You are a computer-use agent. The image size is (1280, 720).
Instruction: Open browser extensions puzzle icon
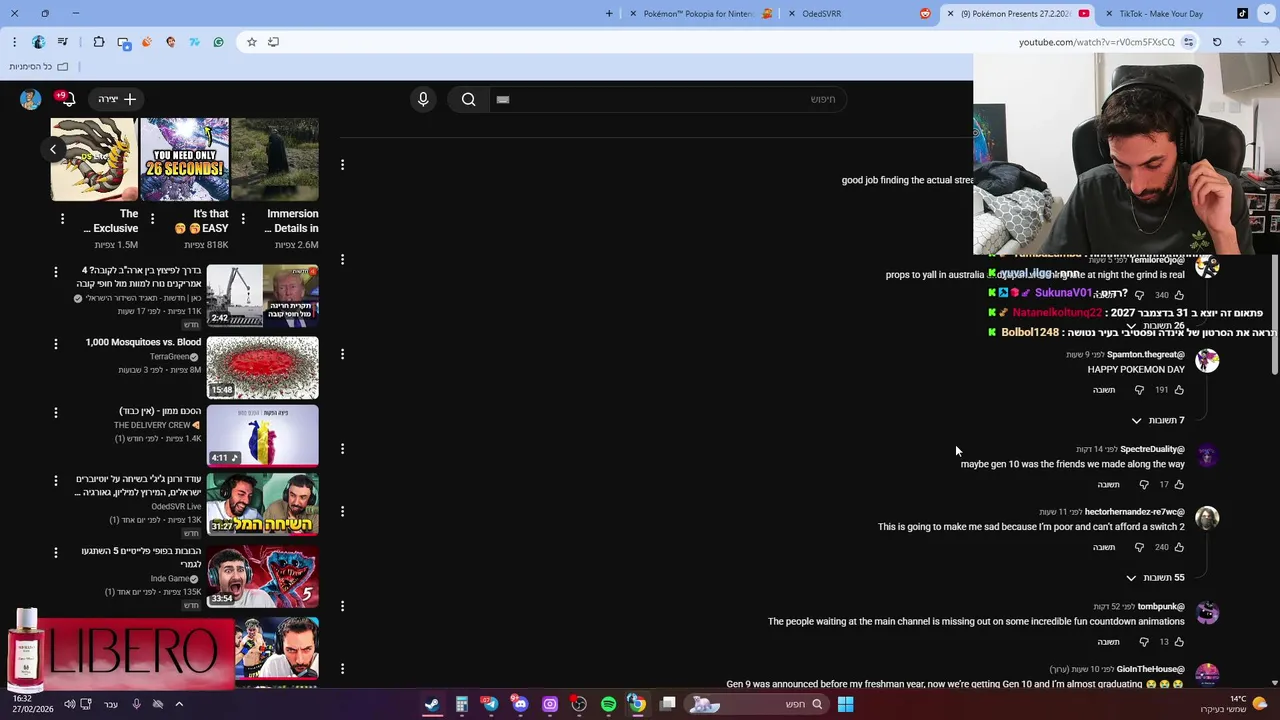point(99,42)
